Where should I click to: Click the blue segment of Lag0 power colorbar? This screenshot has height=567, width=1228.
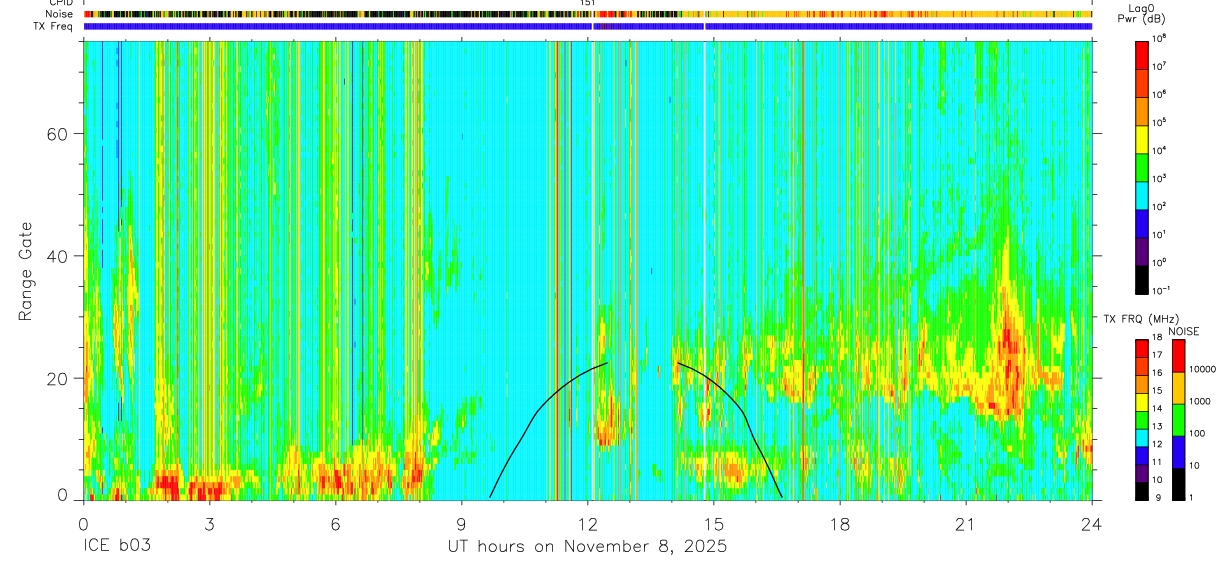coord(1142,221)
